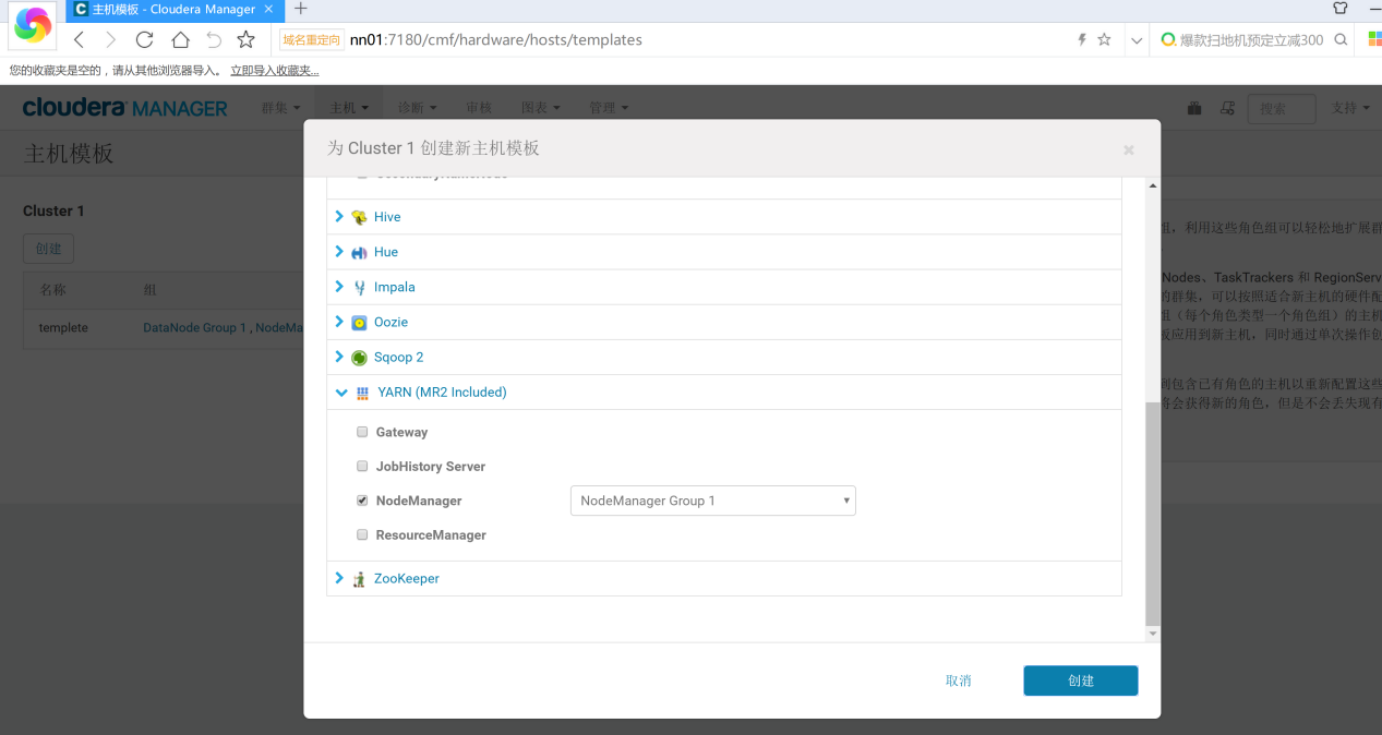Click the Cloudera header search field
The image size is (1382, 735).
click(x=1281, y=109)
